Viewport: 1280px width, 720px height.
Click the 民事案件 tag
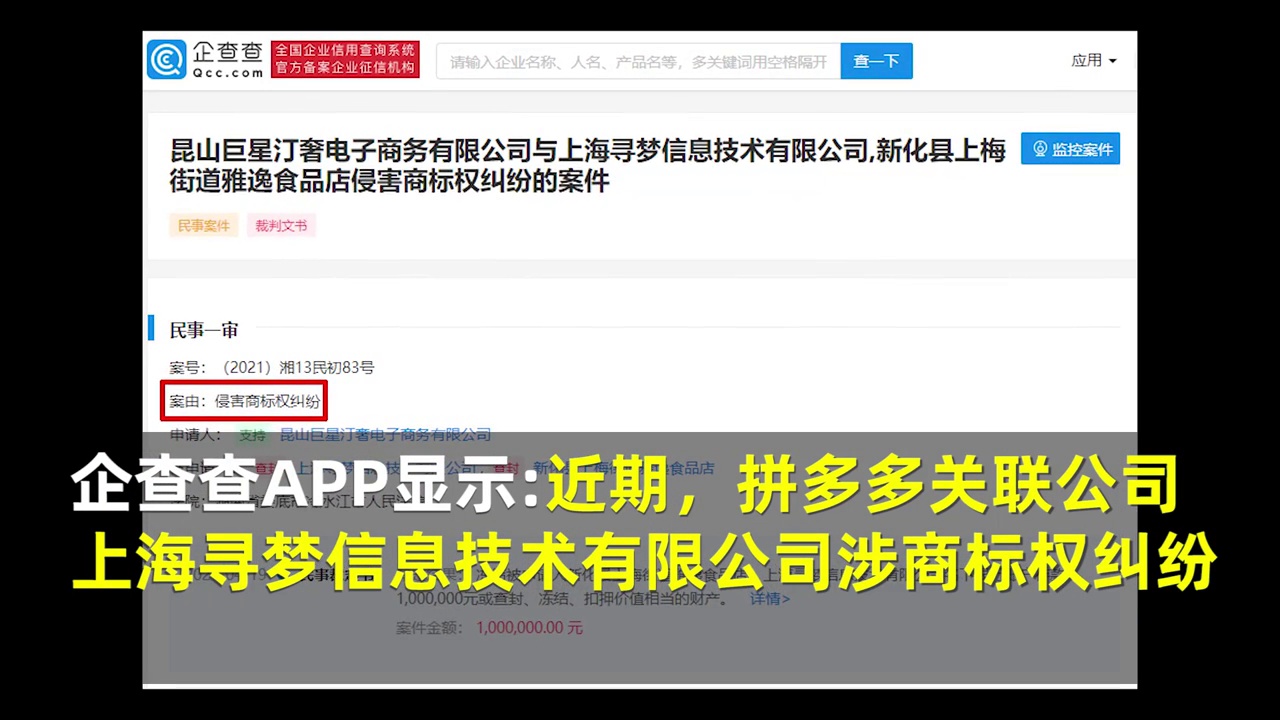[204, 226]
